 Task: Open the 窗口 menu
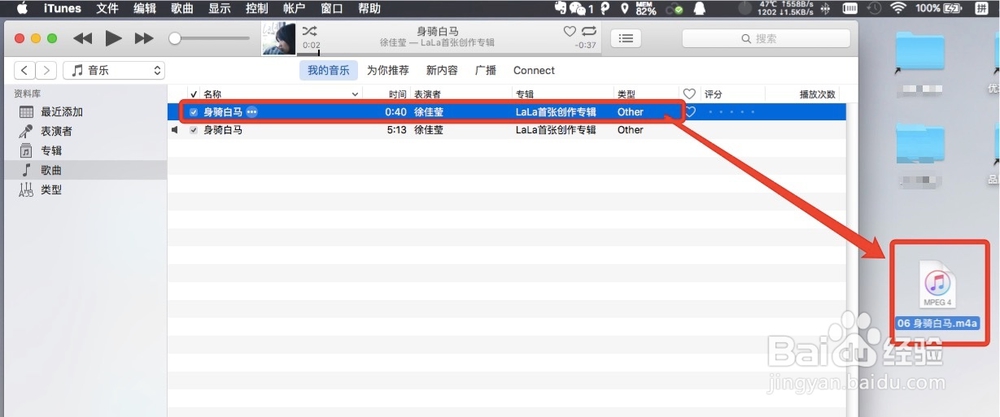point(332,8)
